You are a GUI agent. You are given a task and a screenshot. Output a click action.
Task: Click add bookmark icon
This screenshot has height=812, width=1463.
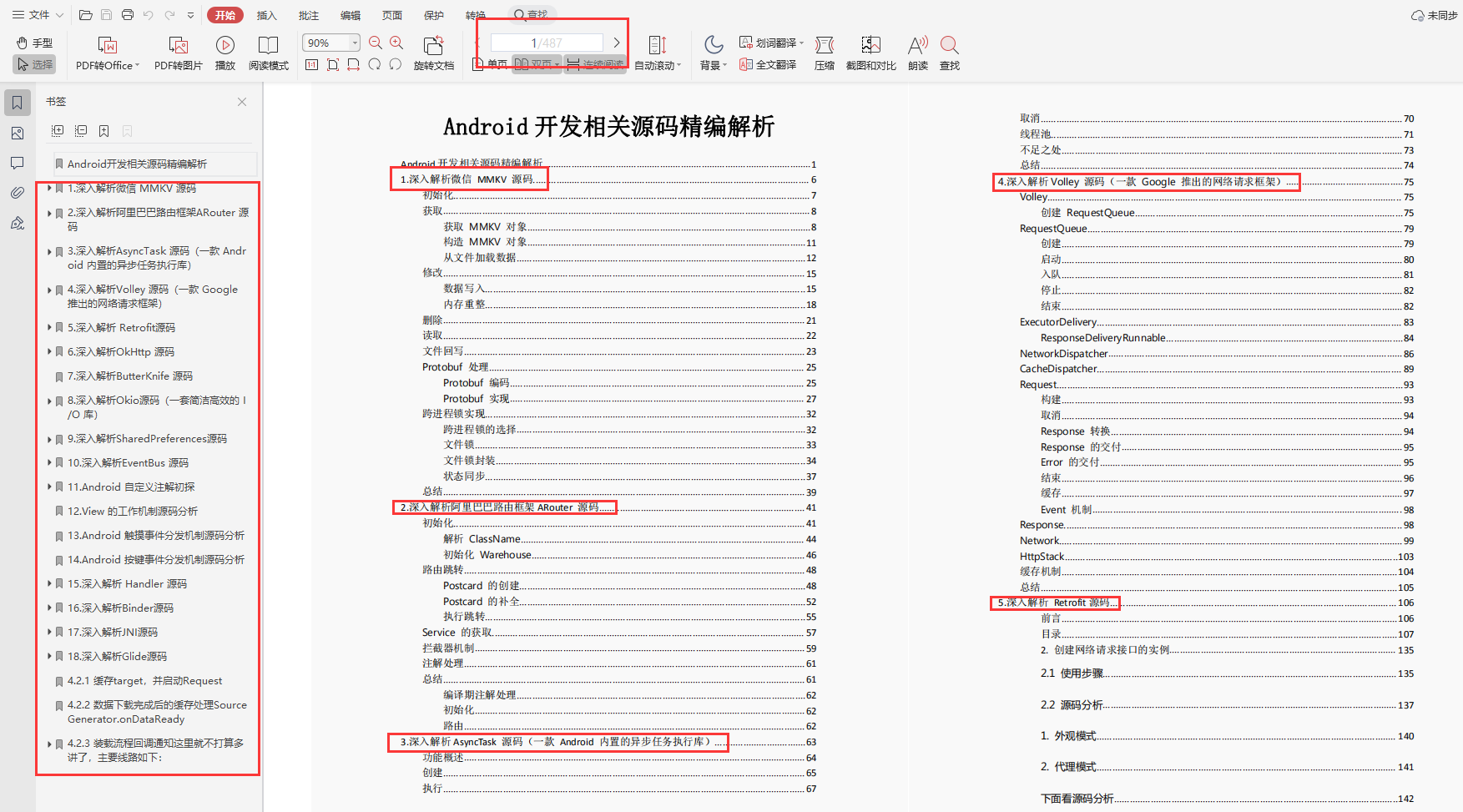coord(104,131)
